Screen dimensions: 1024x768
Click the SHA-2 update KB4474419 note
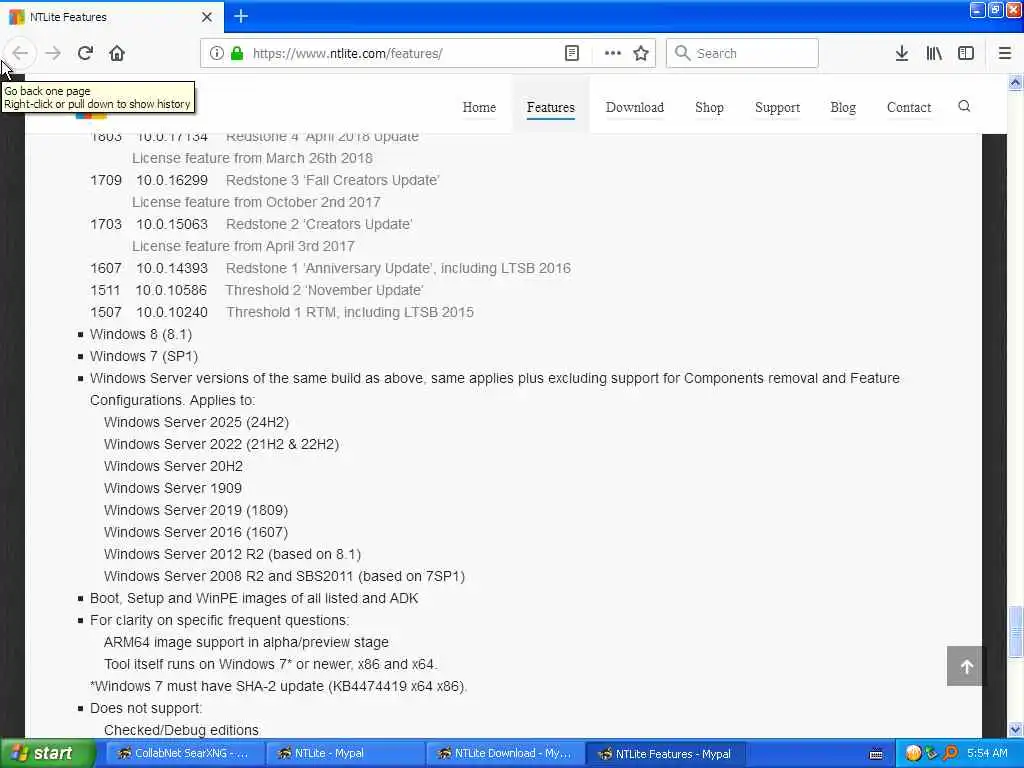[279, 686]
